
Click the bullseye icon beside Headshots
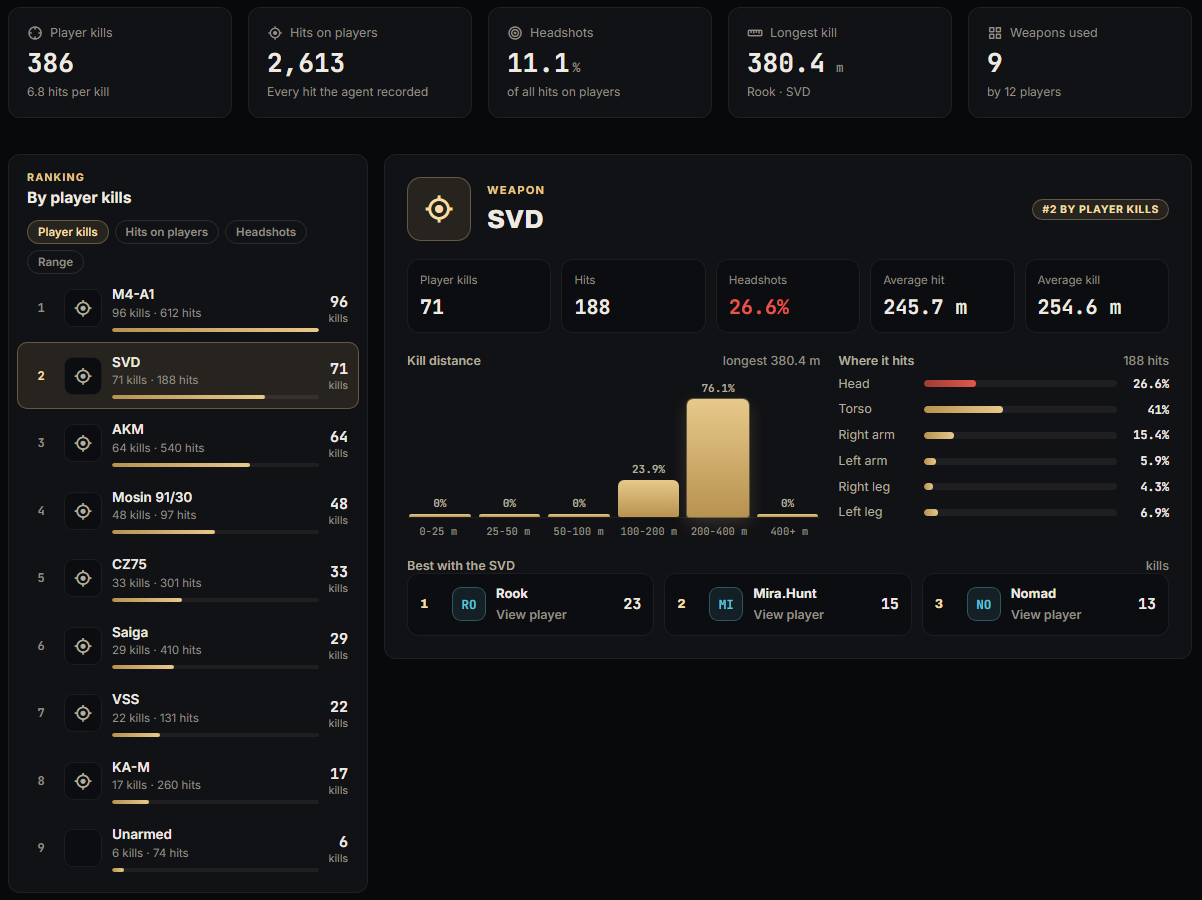tap(515, 33)
